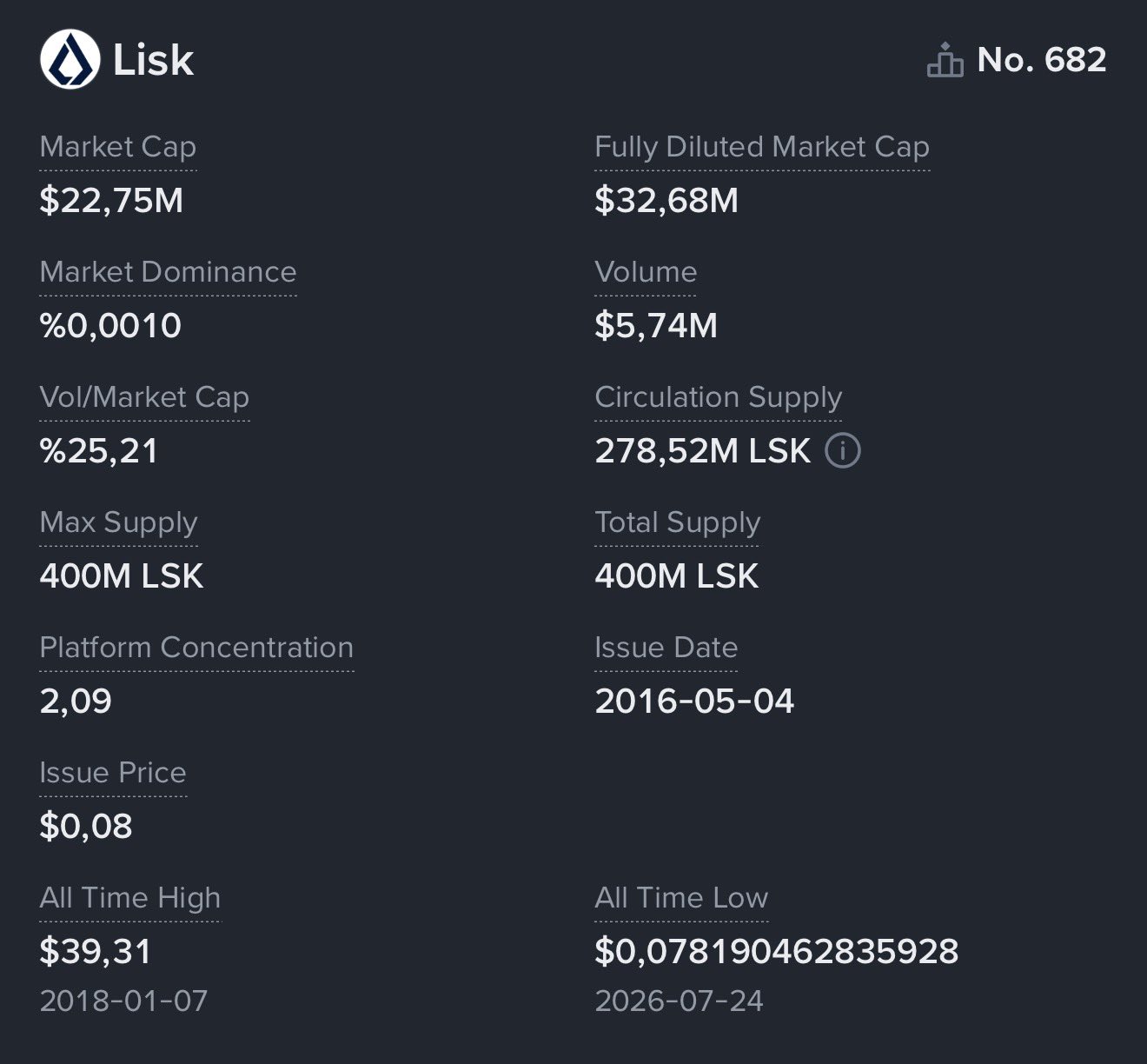Click the Market Cap label

coord(118,147)
